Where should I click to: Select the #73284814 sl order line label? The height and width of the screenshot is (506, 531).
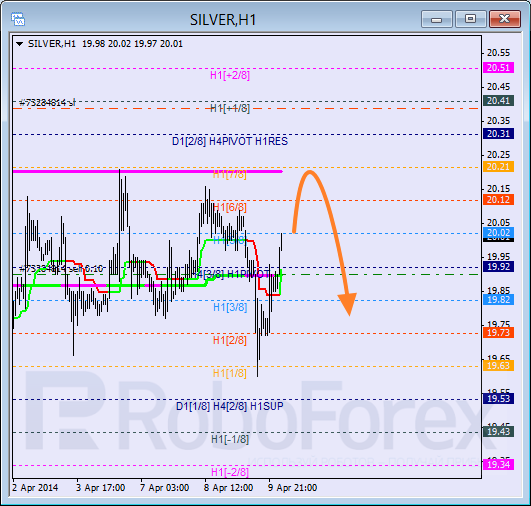pos(47,102)
